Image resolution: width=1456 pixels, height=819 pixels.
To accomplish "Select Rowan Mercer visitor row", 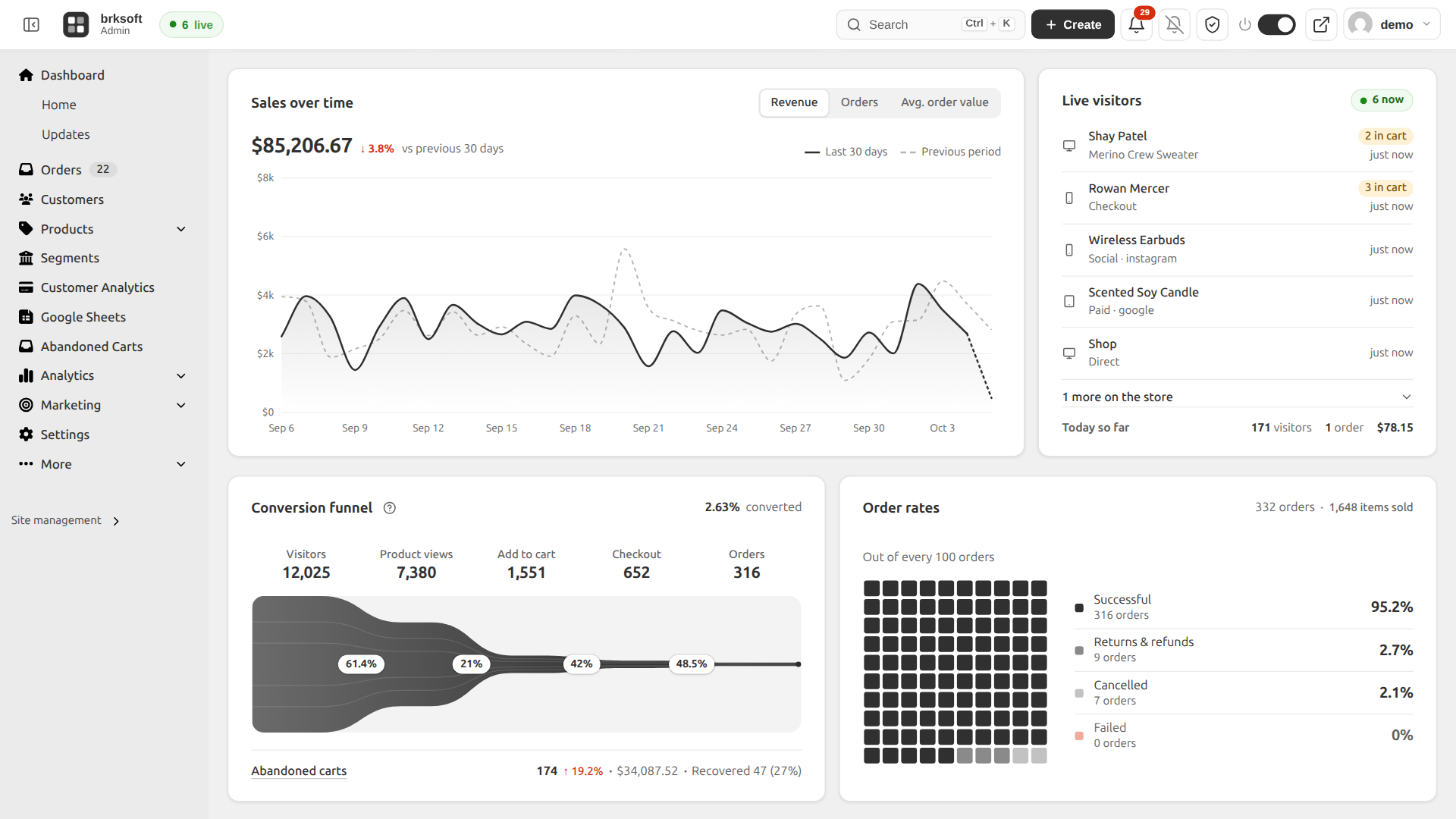I will tap(1237, 197).
